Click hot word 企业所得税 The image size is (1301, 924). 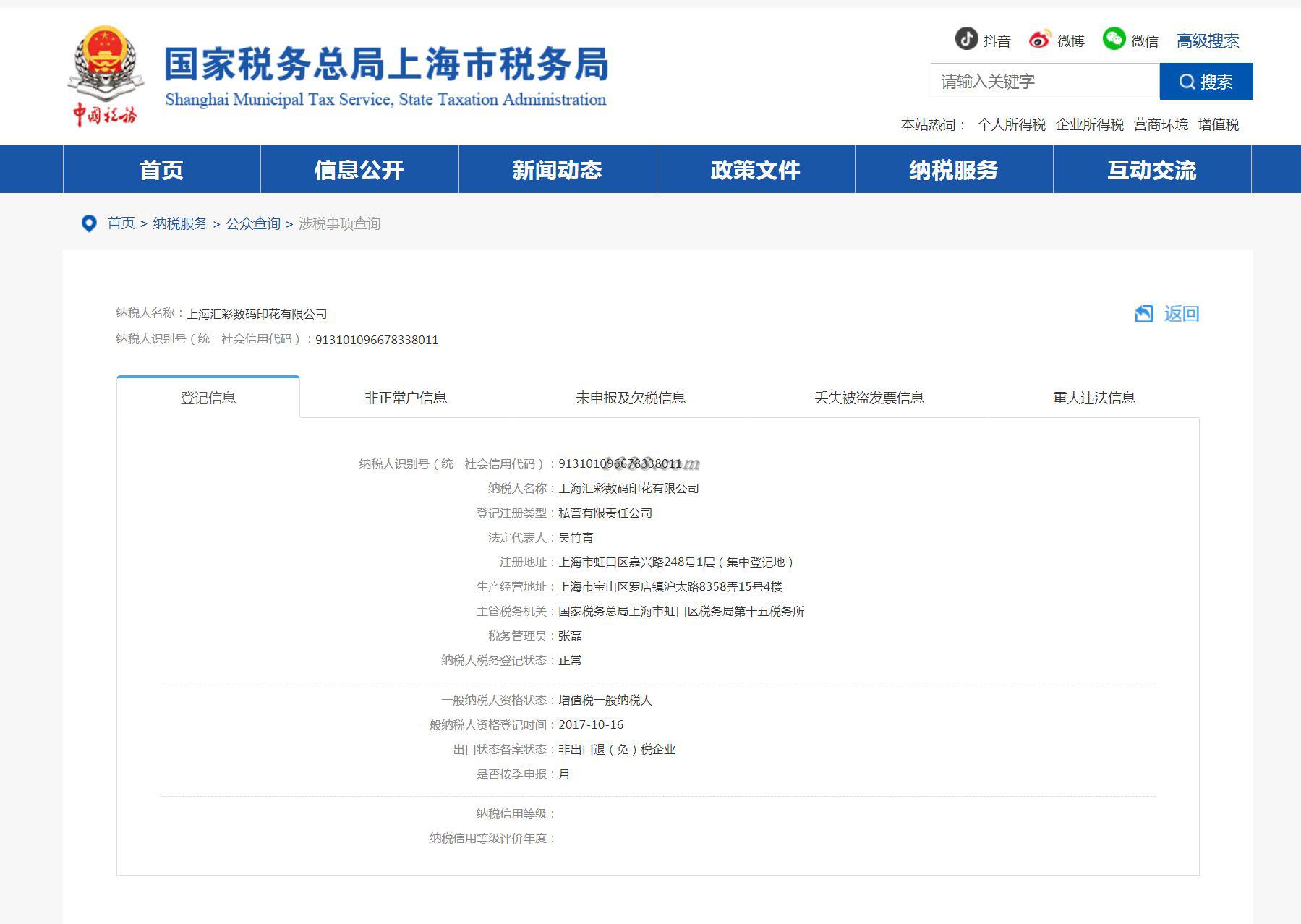click(1089, 124)
